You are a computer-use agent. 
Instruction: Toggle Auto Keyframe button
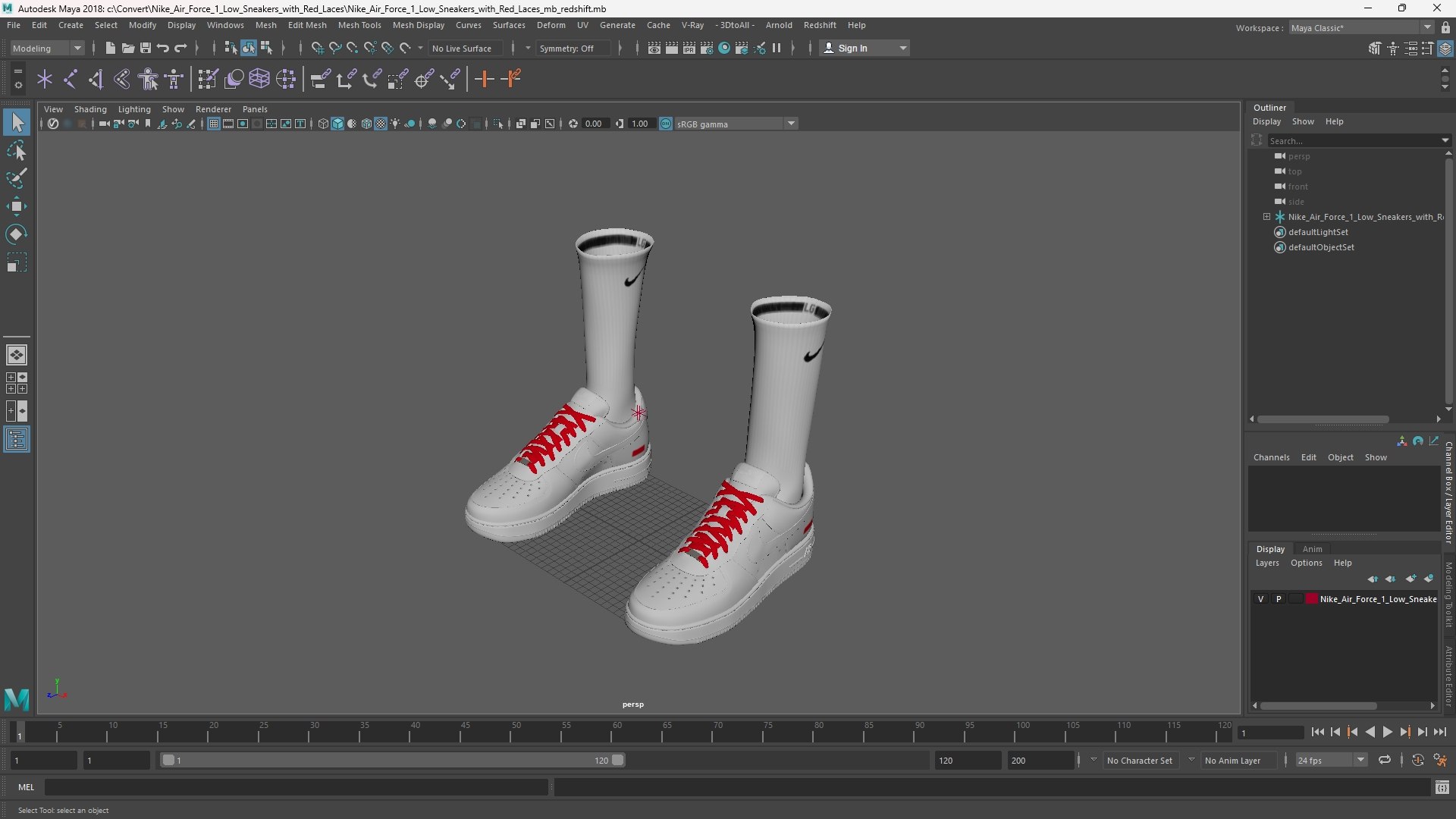1418,760
